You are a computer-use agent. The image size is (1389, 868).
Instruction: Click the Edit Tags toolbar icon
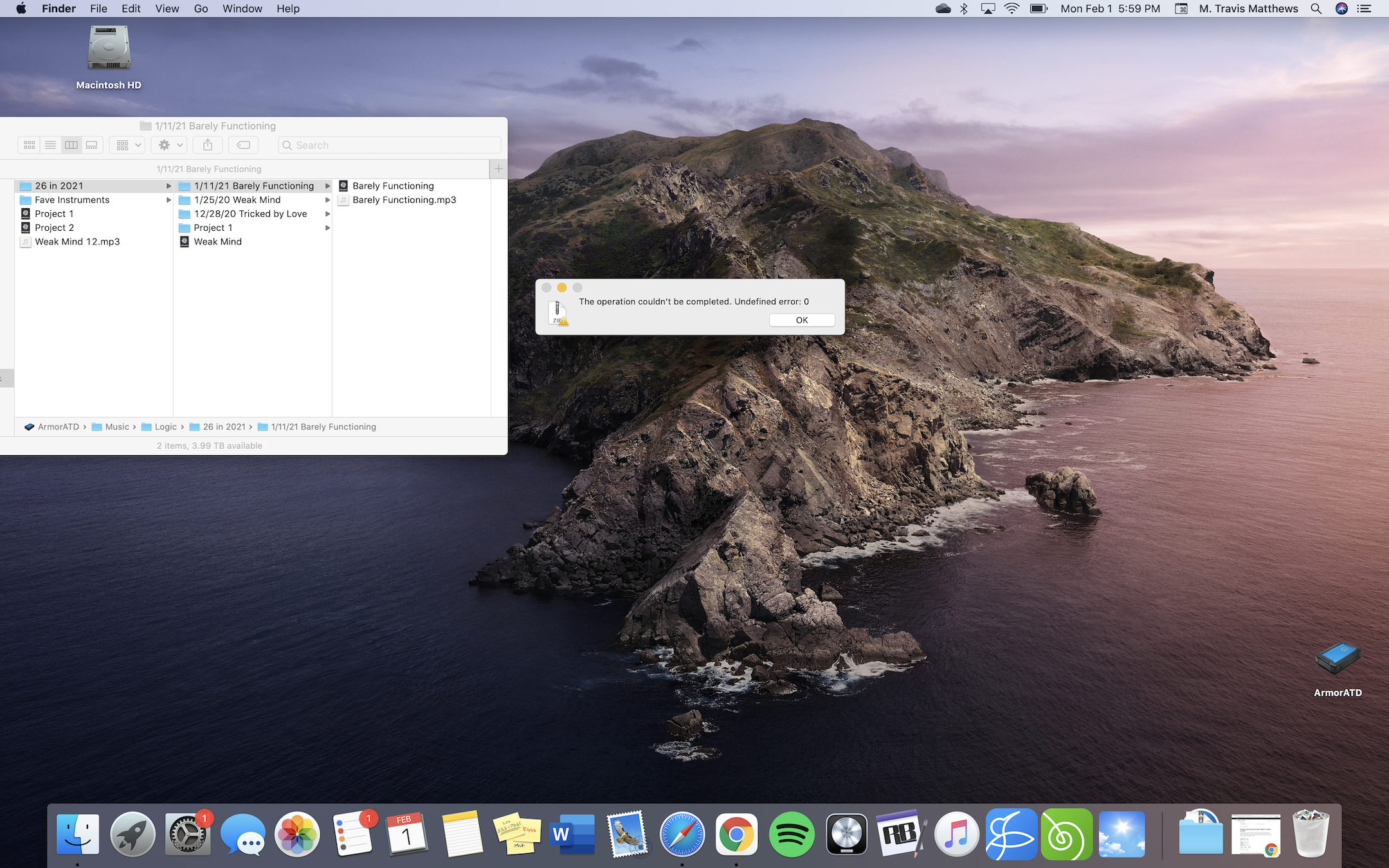coord(244,145)
